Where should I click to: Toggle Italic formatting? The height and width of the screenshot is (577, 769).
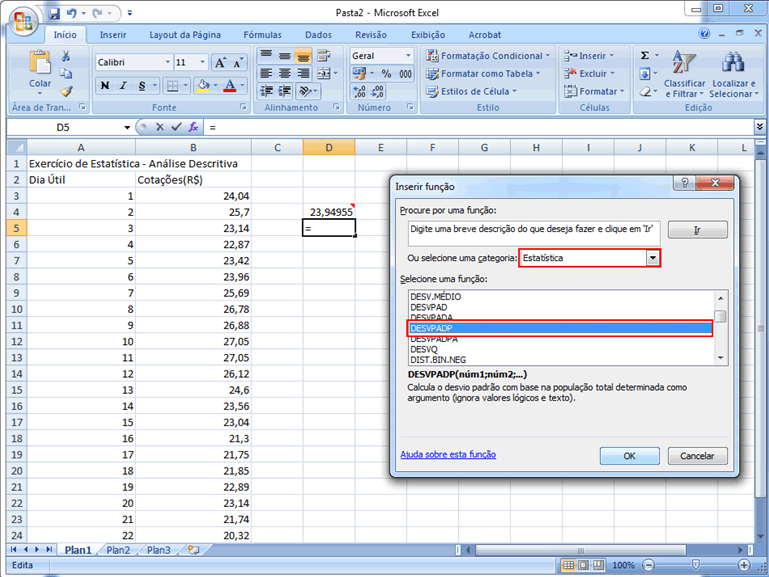123,86
